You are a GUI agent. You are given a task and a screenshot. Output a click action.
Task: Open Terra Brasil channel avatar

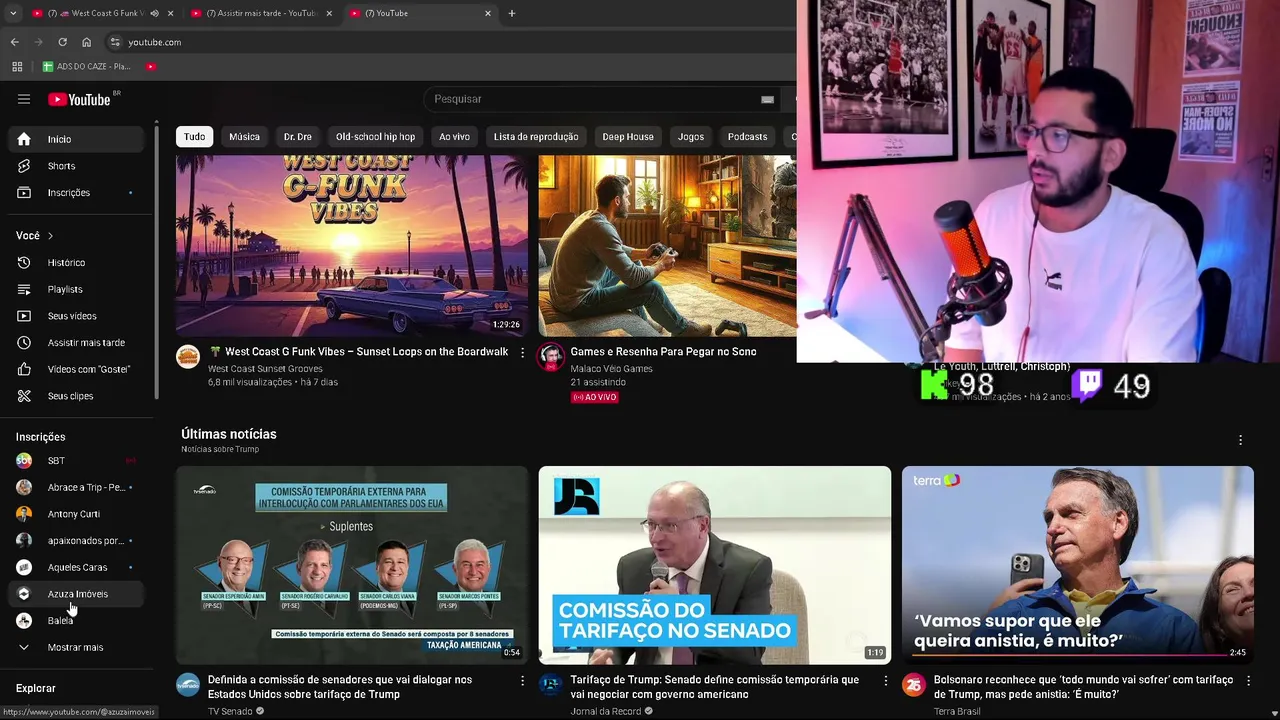coord(914,685)
